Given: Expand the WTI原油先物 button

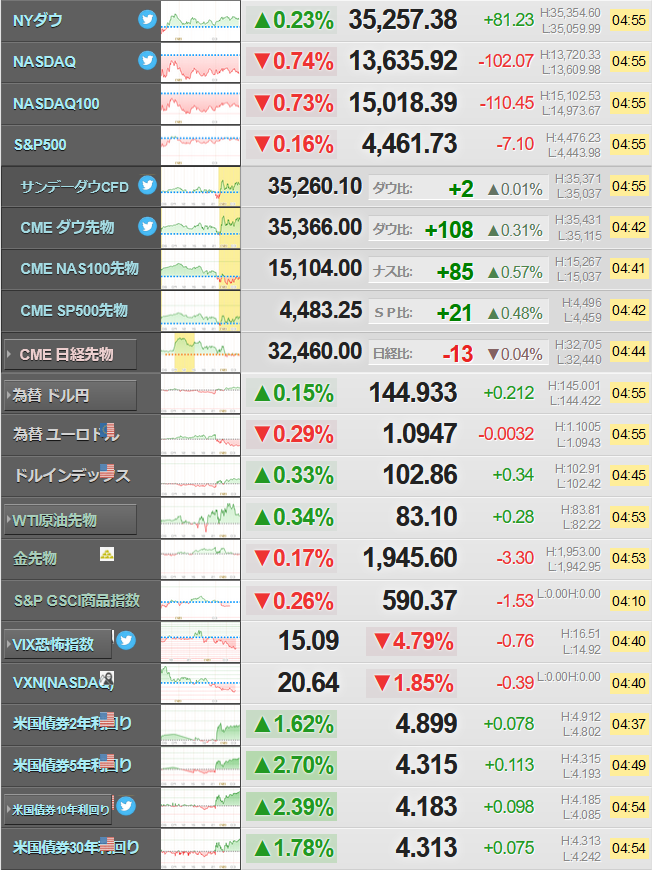Looking at the screenshot, I should [x=70, y=520].
